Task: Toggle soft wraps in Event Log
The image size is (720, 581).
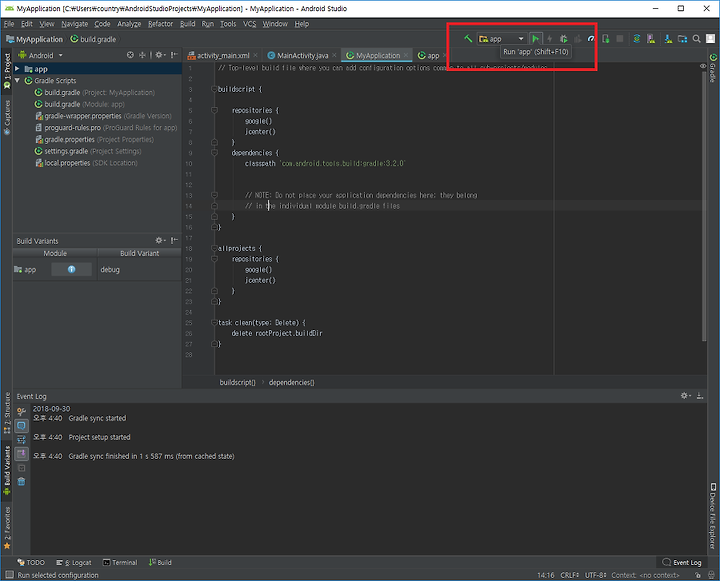Action: 21,440
